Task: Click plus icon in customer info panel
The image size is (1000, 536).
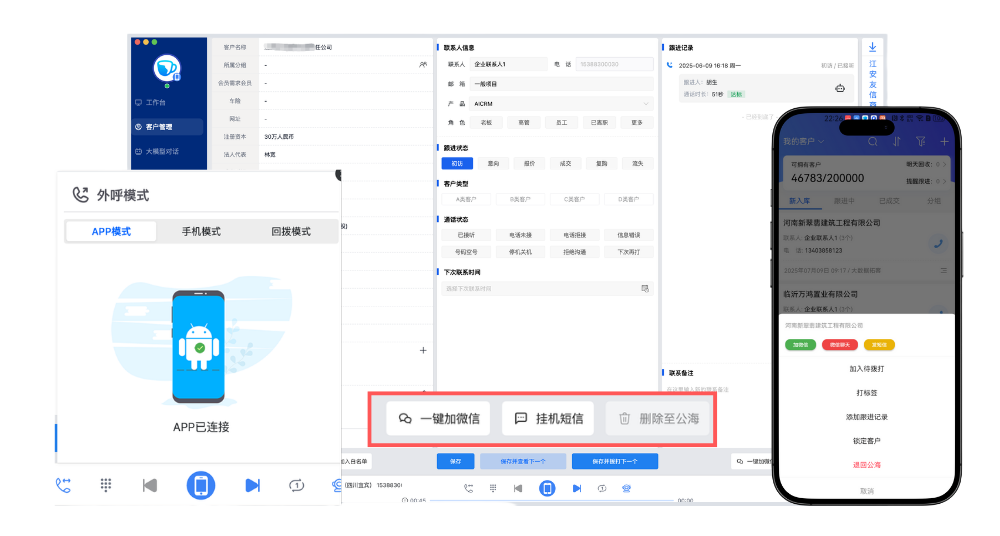Action: coord(423,350)
